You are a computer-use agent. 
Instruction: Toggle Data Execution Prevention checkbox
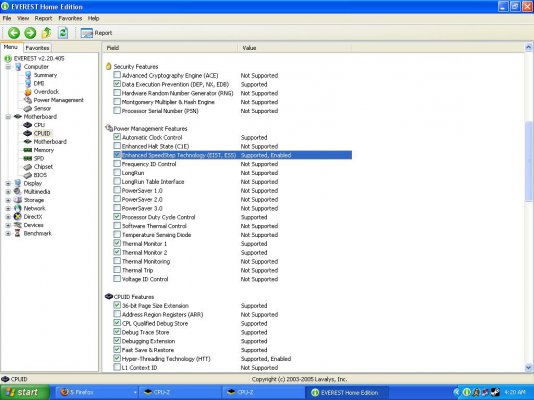pyautogui.click(x=117, y=84)
